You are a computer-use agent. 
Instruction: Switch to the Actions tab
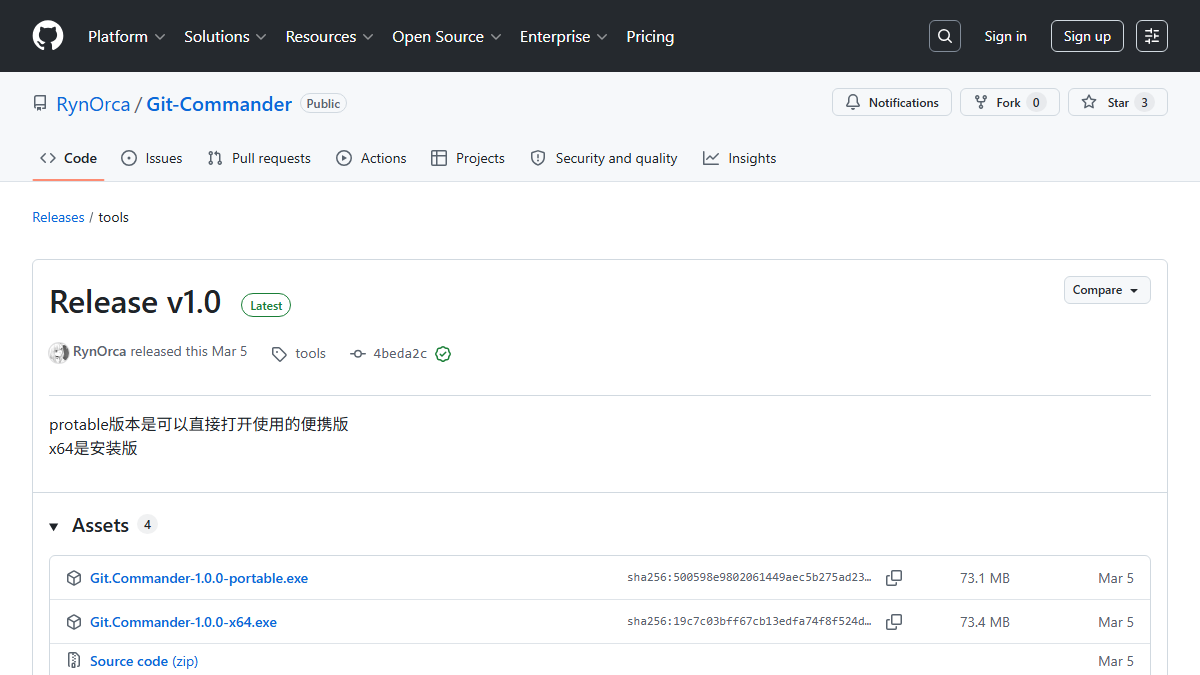[371, 158]
